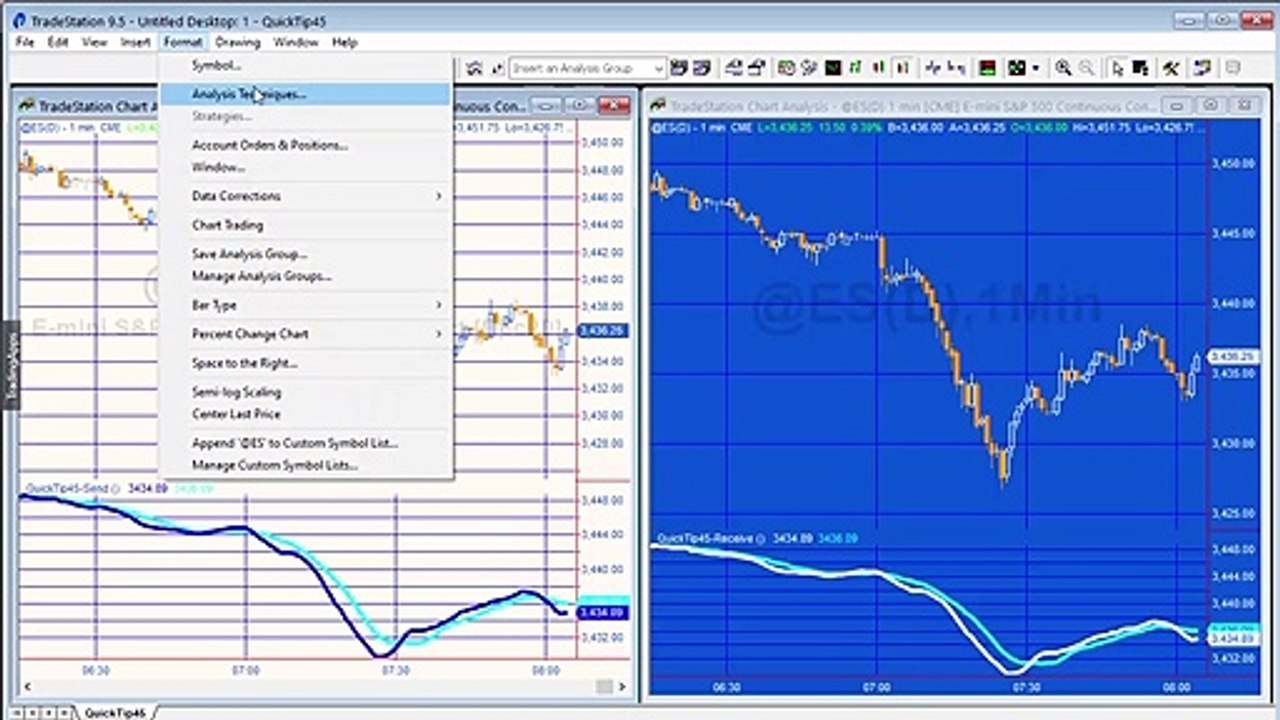Click the first icon right of analysis group box
The height and width of the screenshot is (720, 1280).
[679, 68]
